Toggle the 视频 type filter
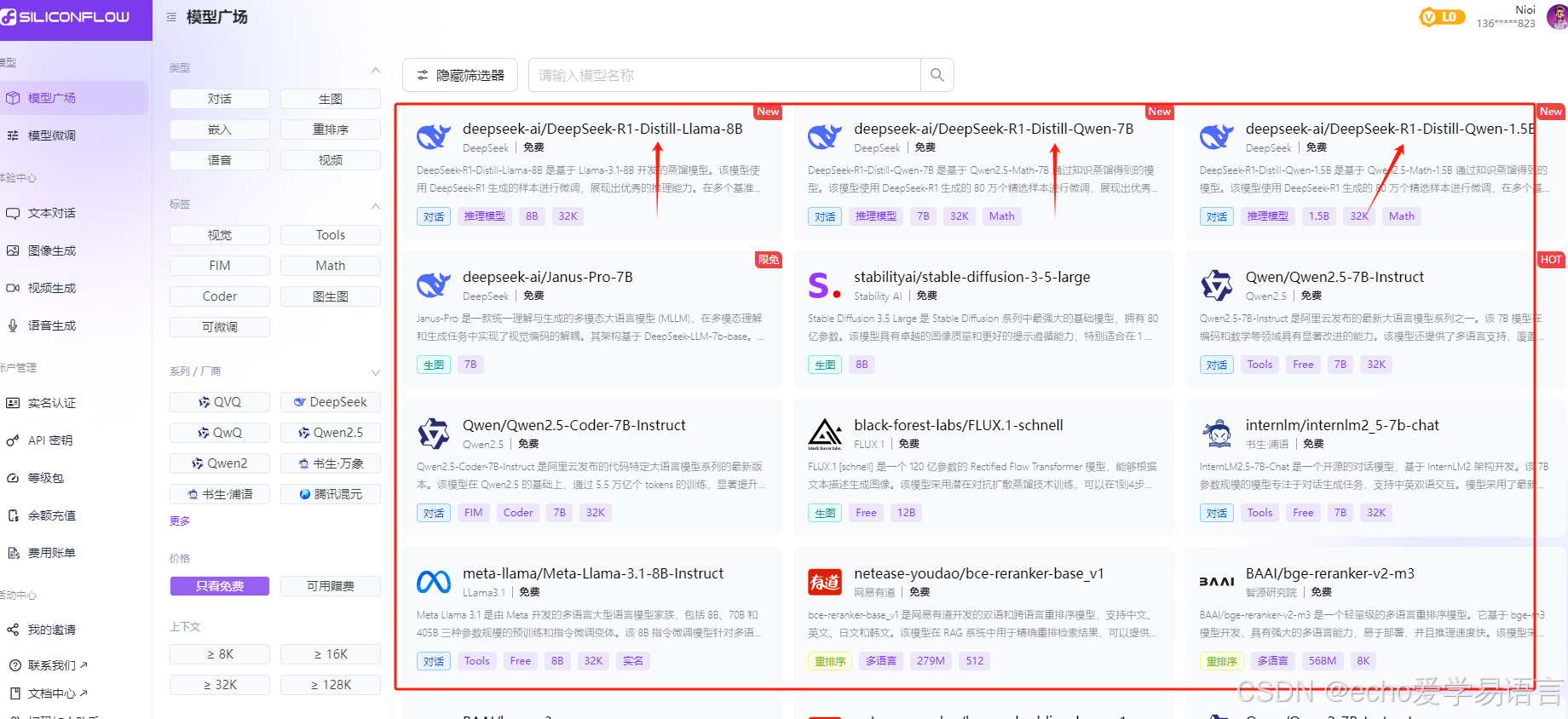This screenshot has width=1568, height=719. point(331,160)
